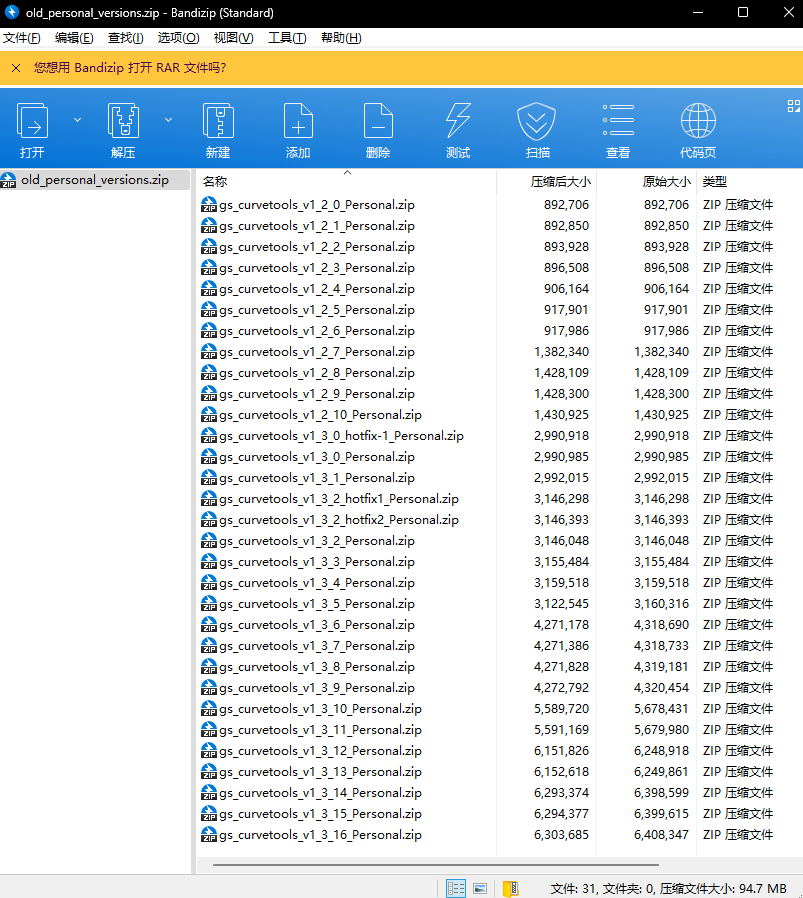The width and height of the screenshot is (803, 898).
Task: Click the ZIP icon of gs_curvetools_v1_2_6_Personal.zip
Action: [209, 330]
